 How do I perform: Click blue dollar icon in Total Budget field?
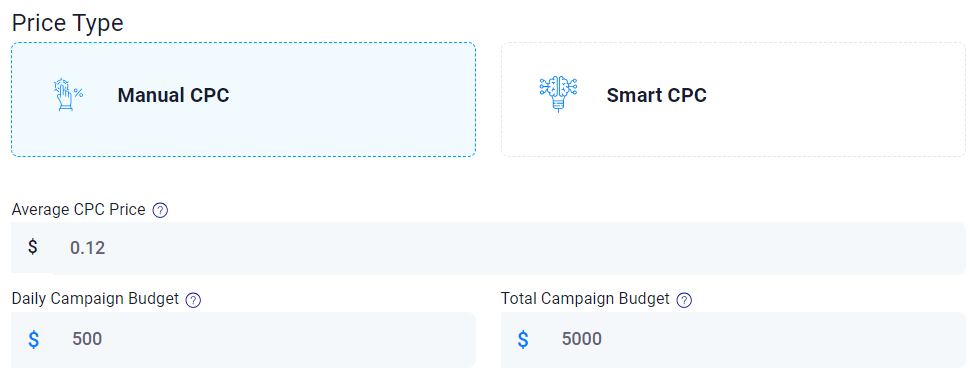click(524, 339)
